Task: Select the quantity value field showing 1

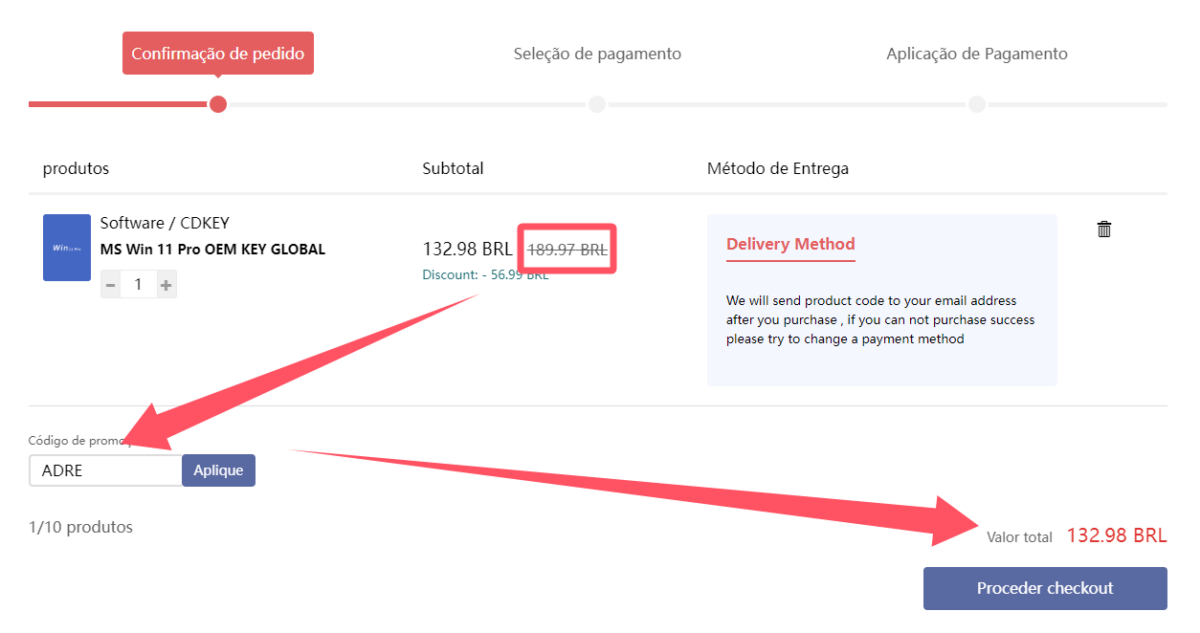Action: (138, 284)
